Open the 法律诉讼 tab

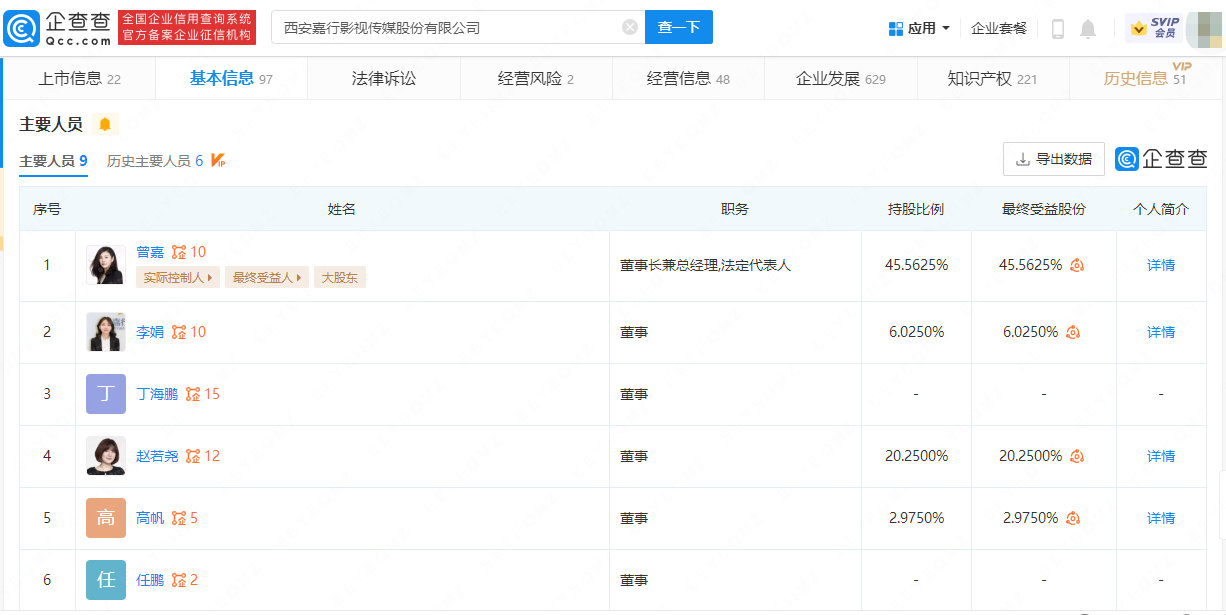[383, 77]
